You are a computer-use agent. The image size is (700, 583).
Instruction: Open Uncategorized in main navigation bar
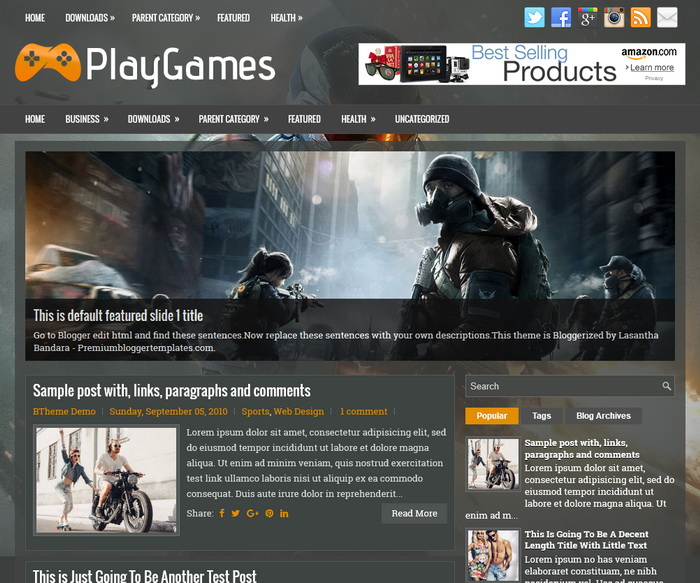(422, 119)
